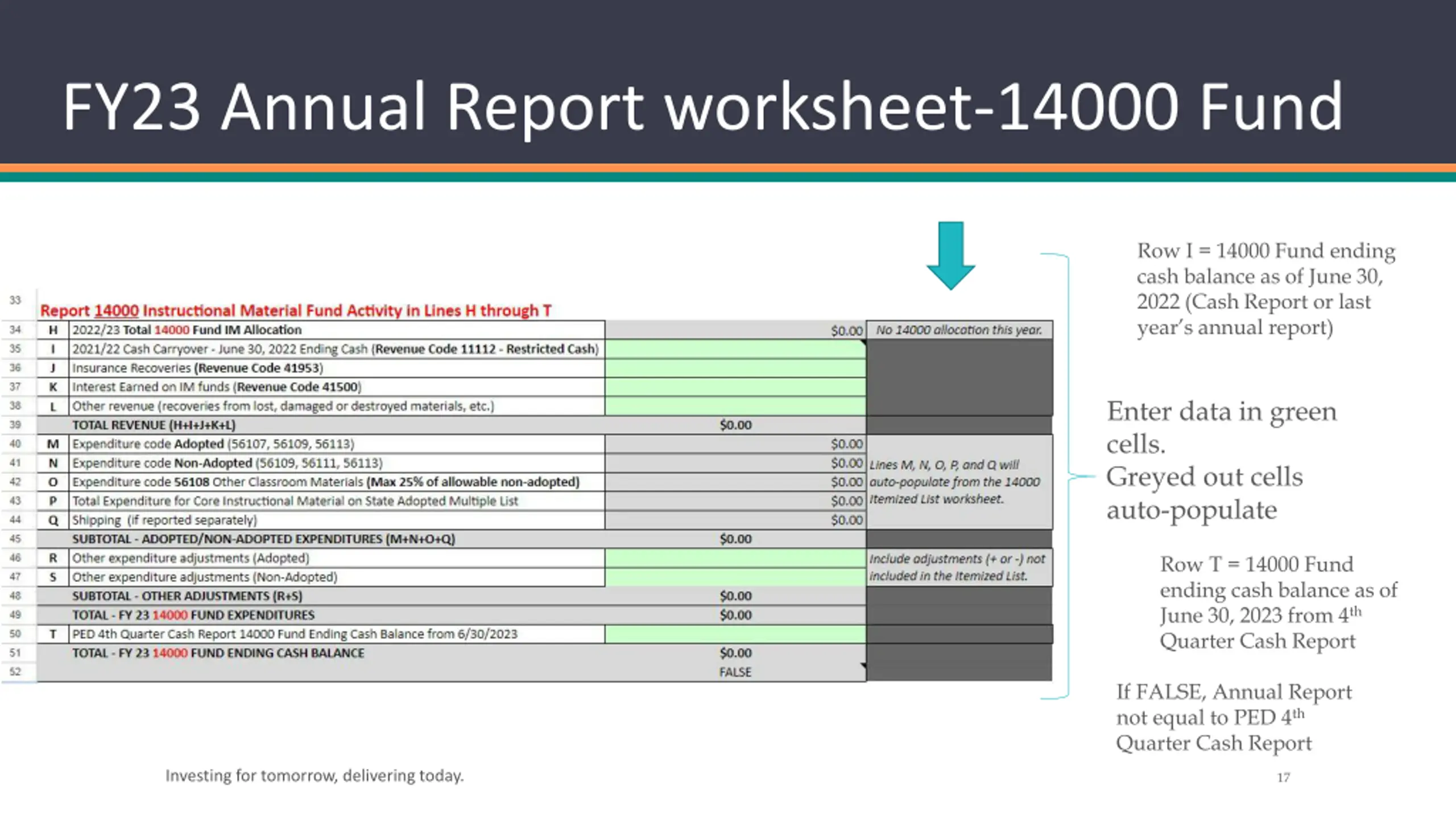Click 'Total Expenditure for Core Instructional Material' cell
1456x819 pixels.
click(337, 501)
